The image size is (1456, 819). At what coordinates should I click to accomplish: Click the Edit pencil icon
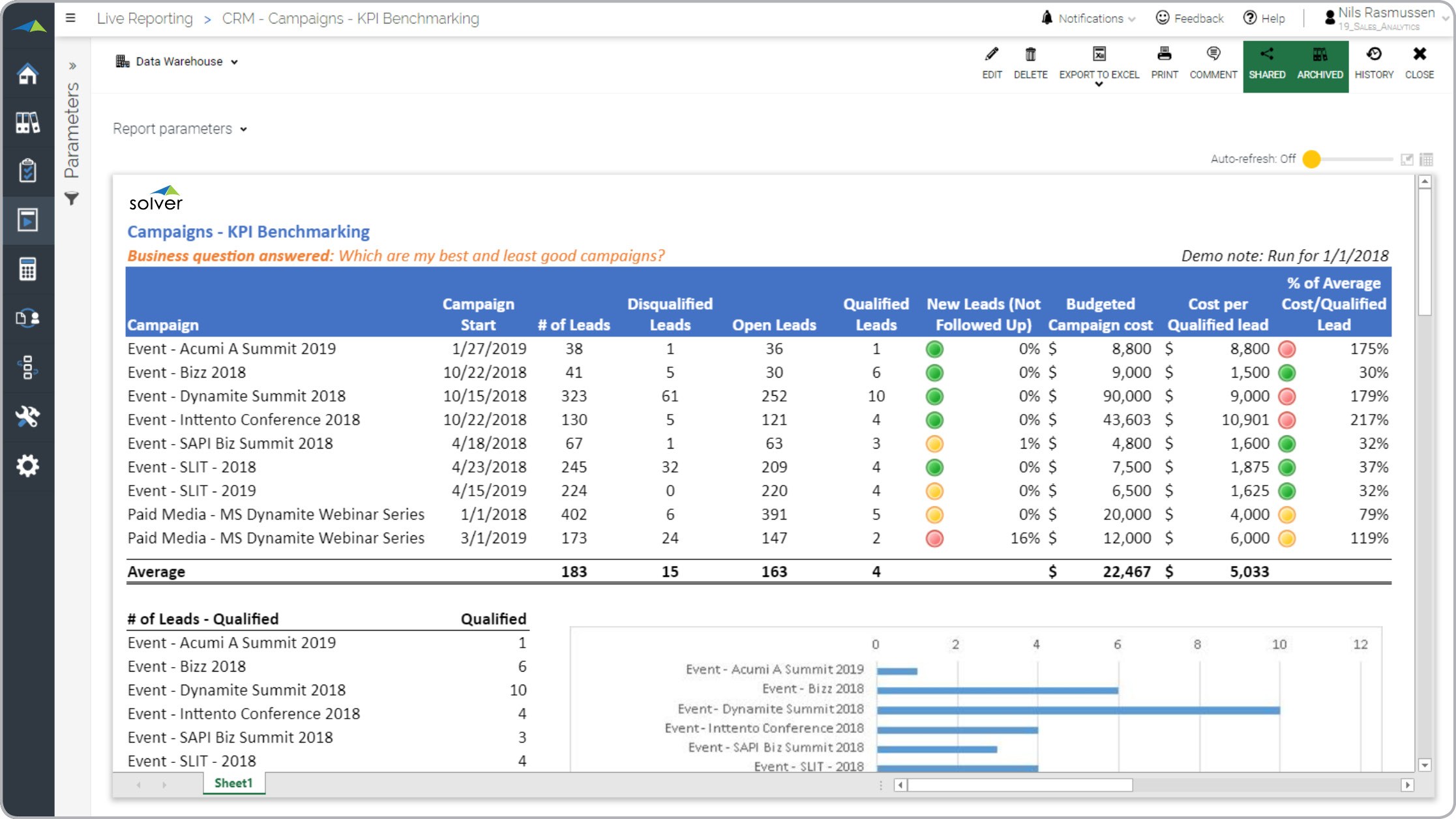(991, 55)
